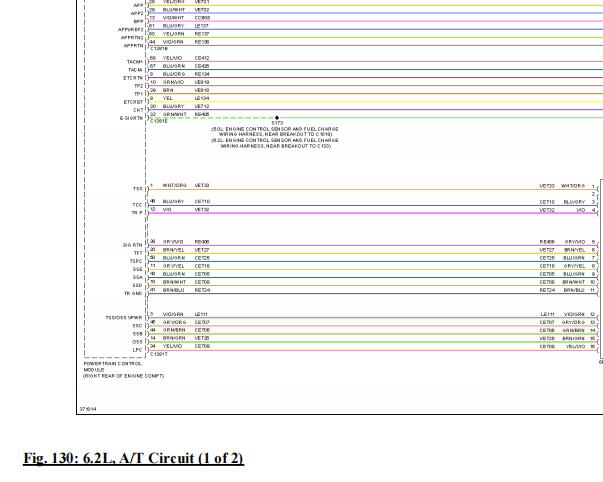Select VIO wire color at right connector pin 4
This screenshot has height=482, width=603.
coord(581,210)
